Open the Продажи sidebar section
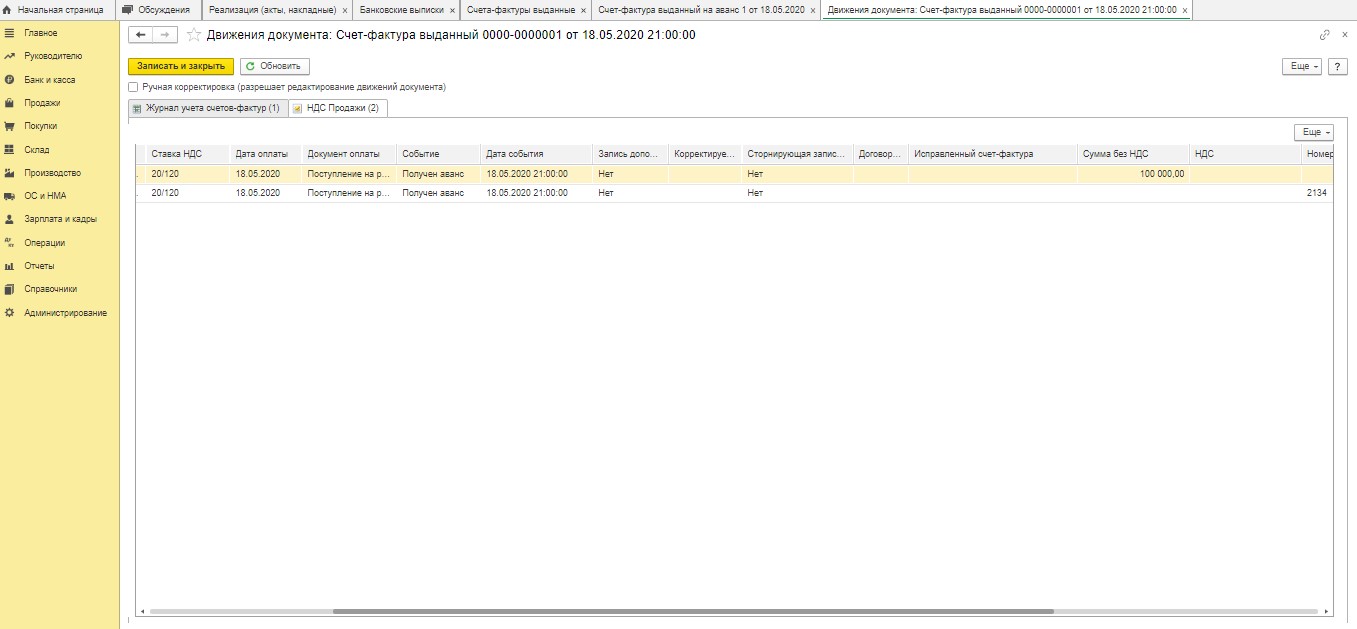This screenshot has height=629, width=1357. tap(42, 103)
